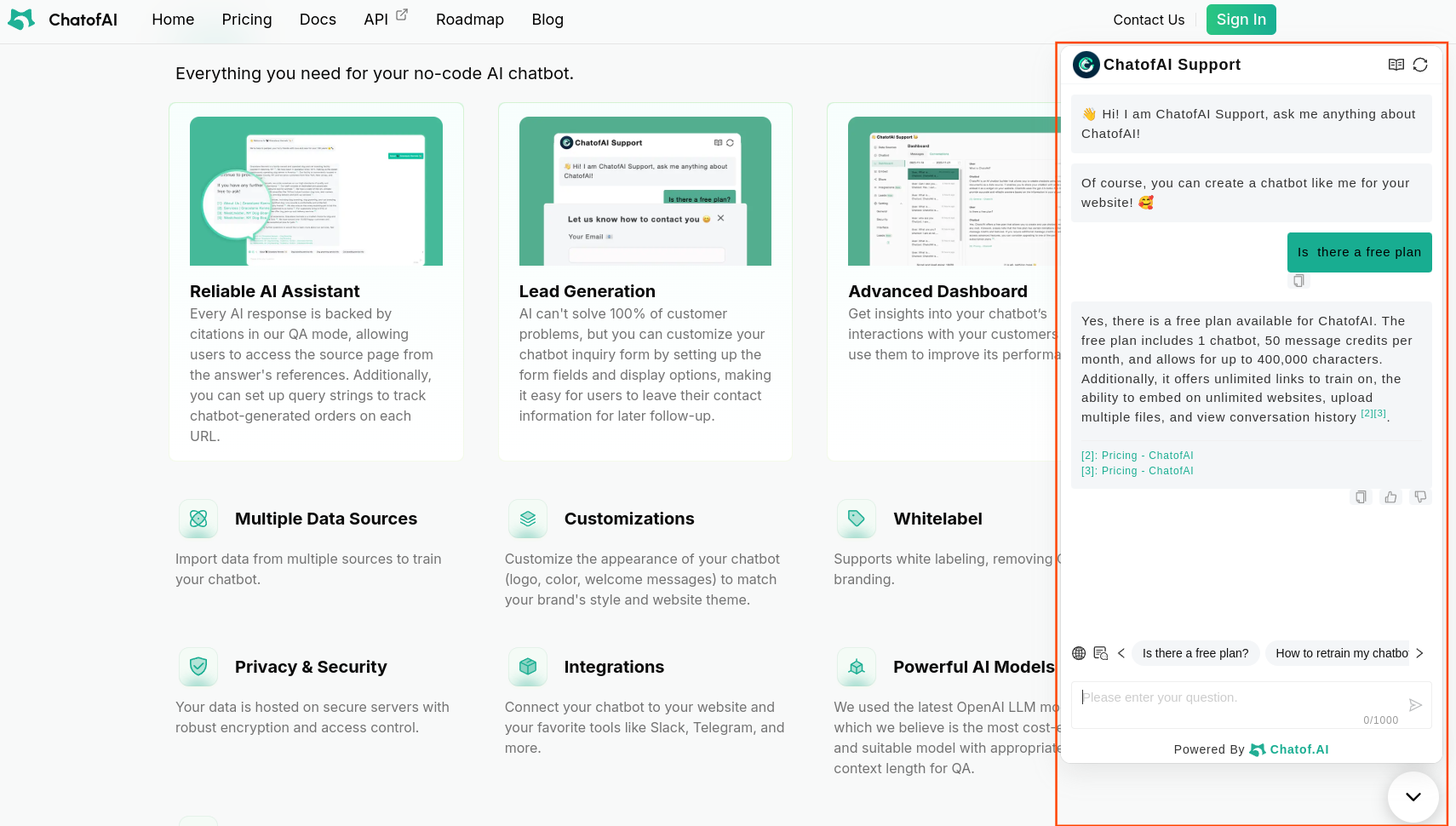This screenshot has height=826, width=1456.
Task: Click the Contact Us link
Action: pyautogui.click(x=1149, y=20)
